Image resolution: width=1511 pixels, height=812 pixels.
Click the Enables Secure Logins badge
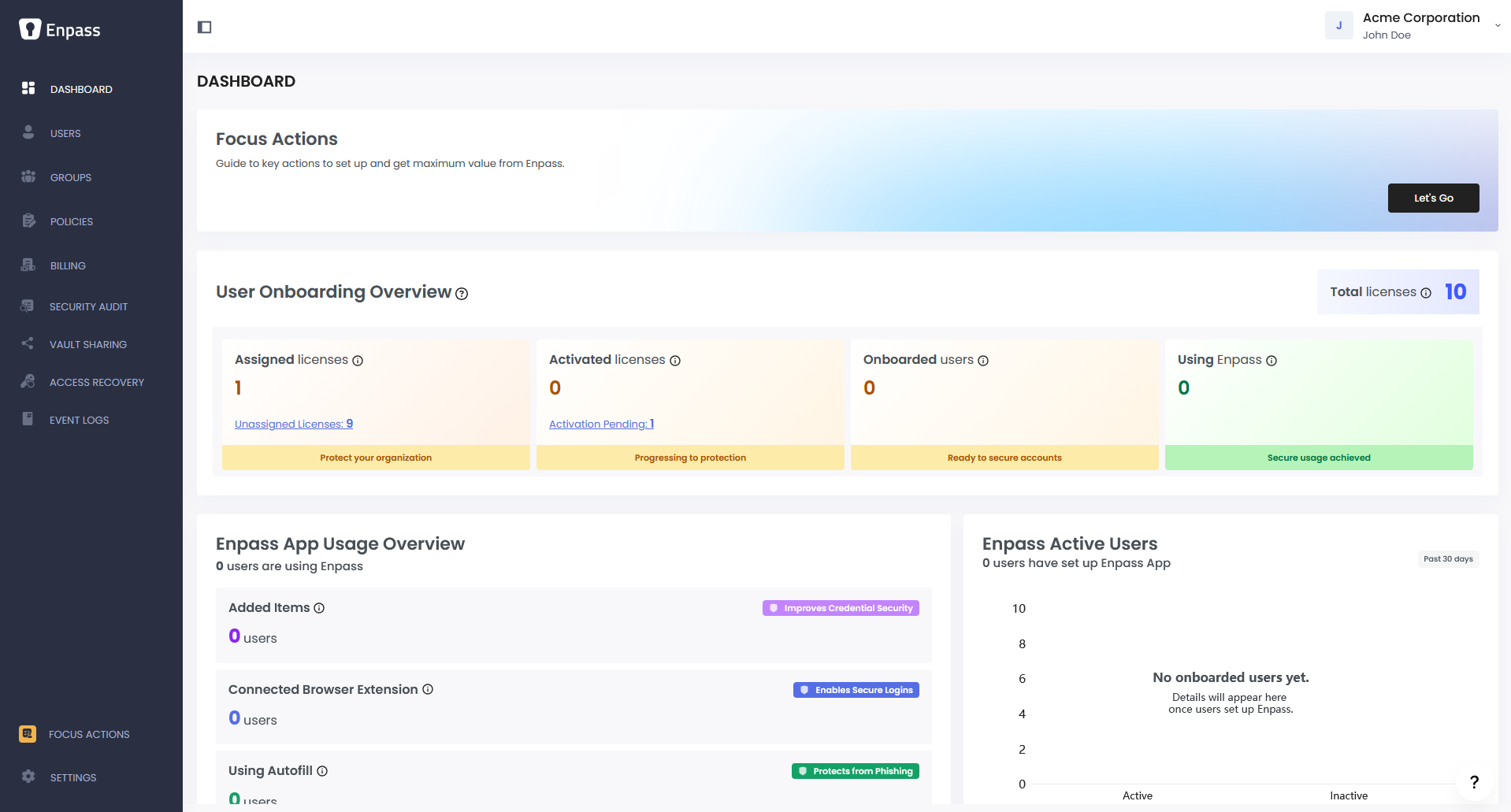856,690
